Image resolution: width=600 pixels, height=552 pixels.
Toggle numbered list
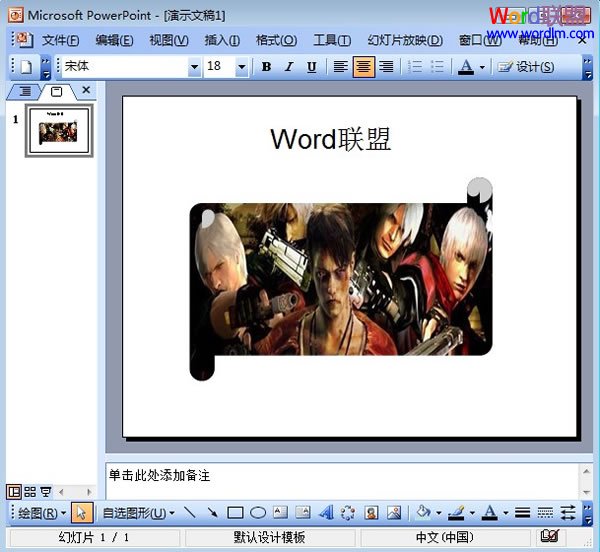point(415,67)
